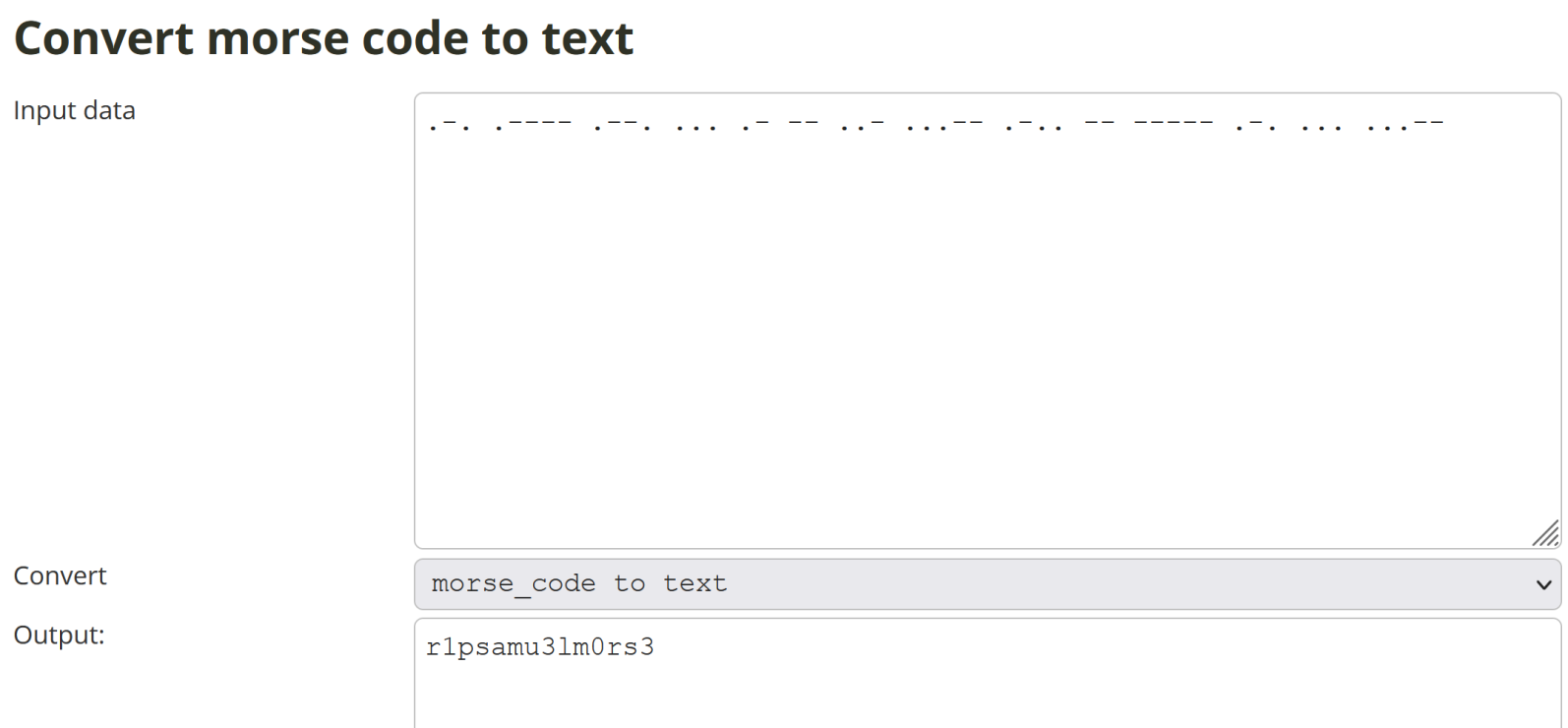
Task: Click the word "morse" in the page heading
Action: [x=277, y=39]
